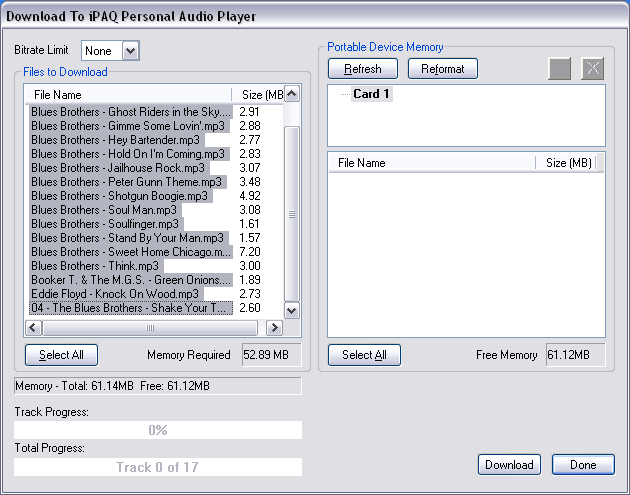
Task: Select the Card 1 tree item
Action: click(x=371, y=94)
